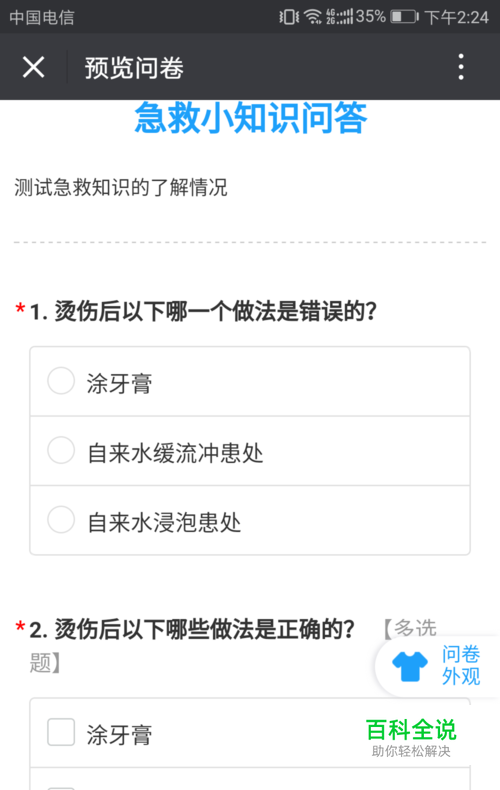This screenshot has width=500, height=790.
Task: Tap the cellular signal bars icon
Action: pyautogui.click(x=340, y=17)
